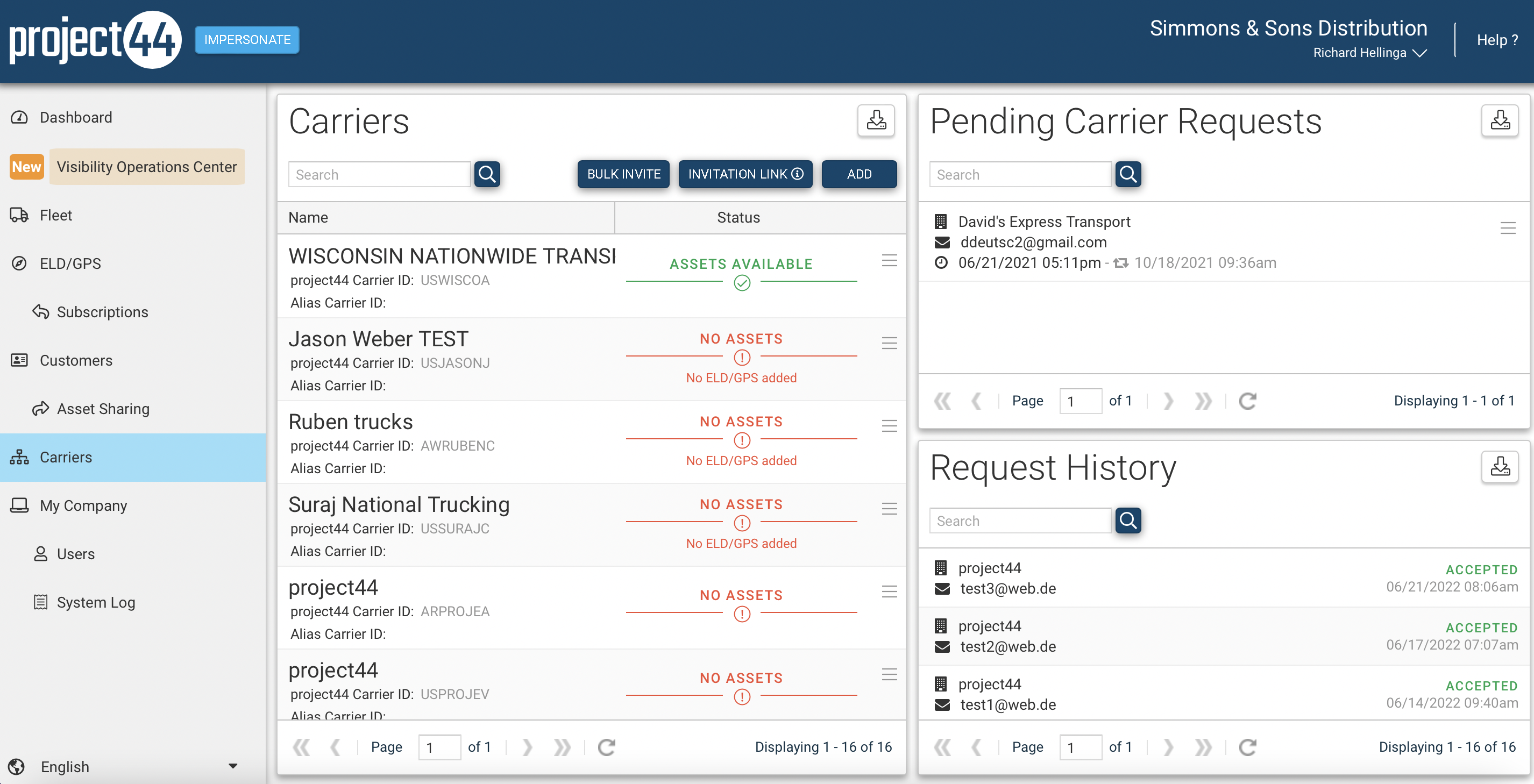Go to first page of Pending Carrier Requests
The height and width of the screenshot is (784, 1534).
point(942,401)
